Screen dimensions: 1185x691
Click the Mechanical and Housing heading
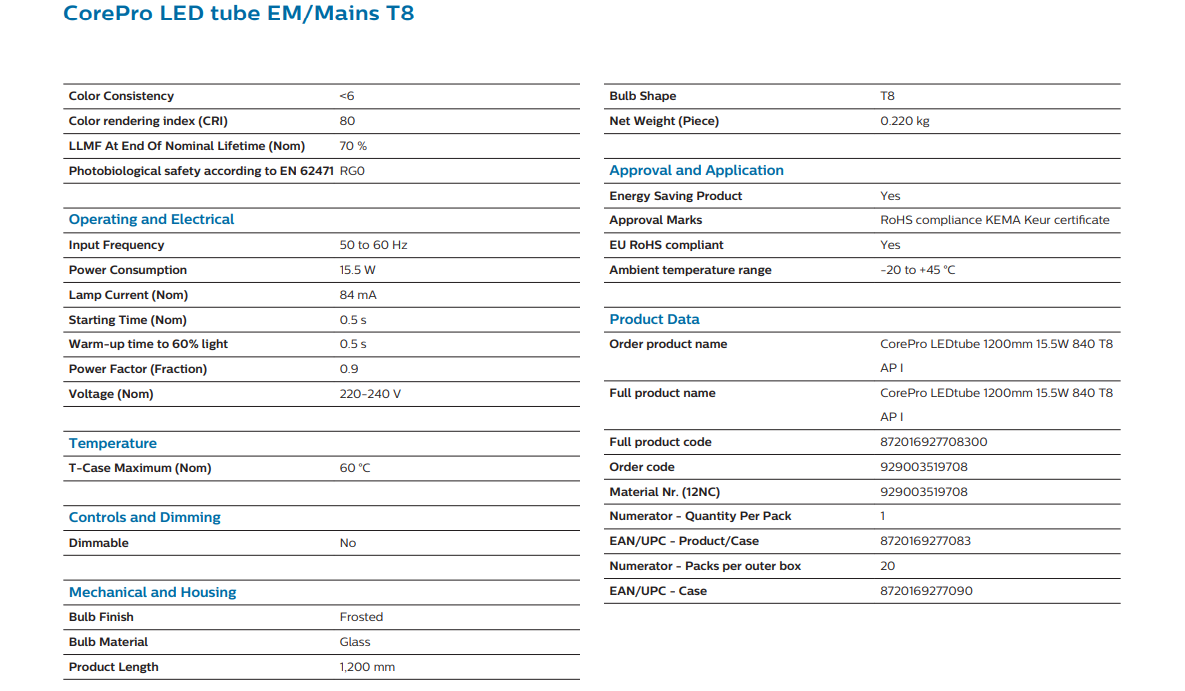pos(152,593)
